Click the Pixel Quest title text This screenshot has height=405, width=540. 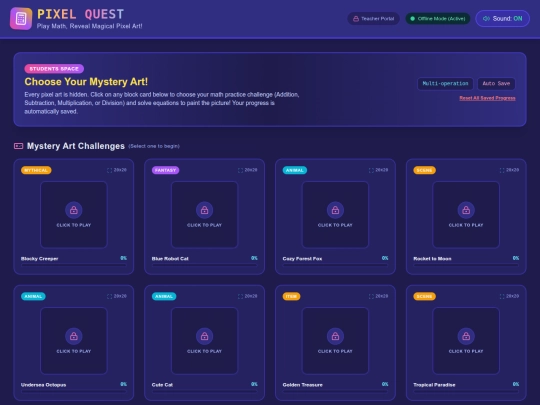[81, 14]
